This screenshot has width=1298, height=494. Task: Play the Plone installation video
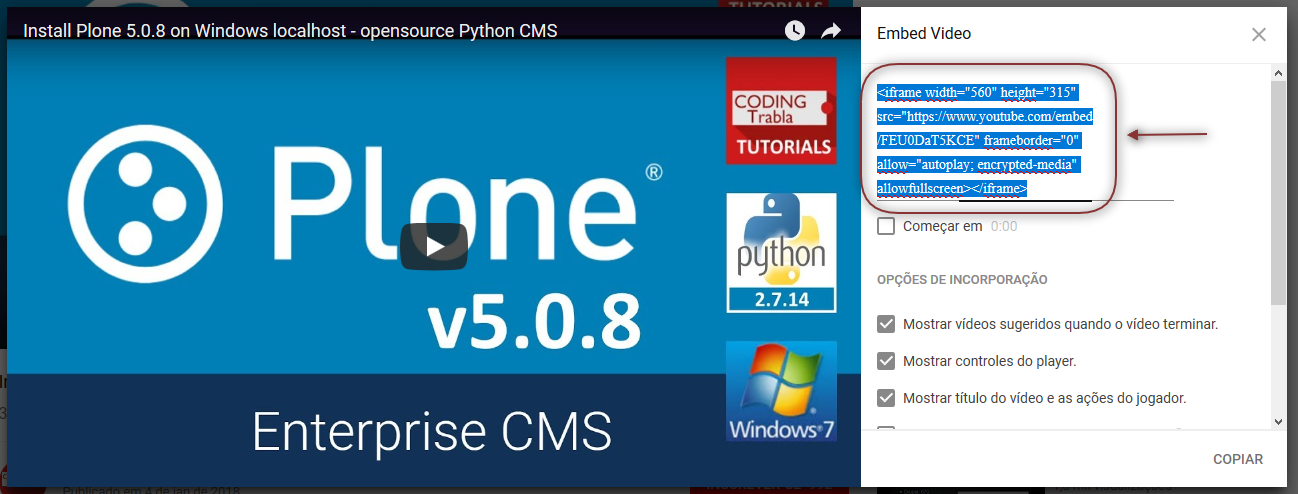click(x=434, y=246)
